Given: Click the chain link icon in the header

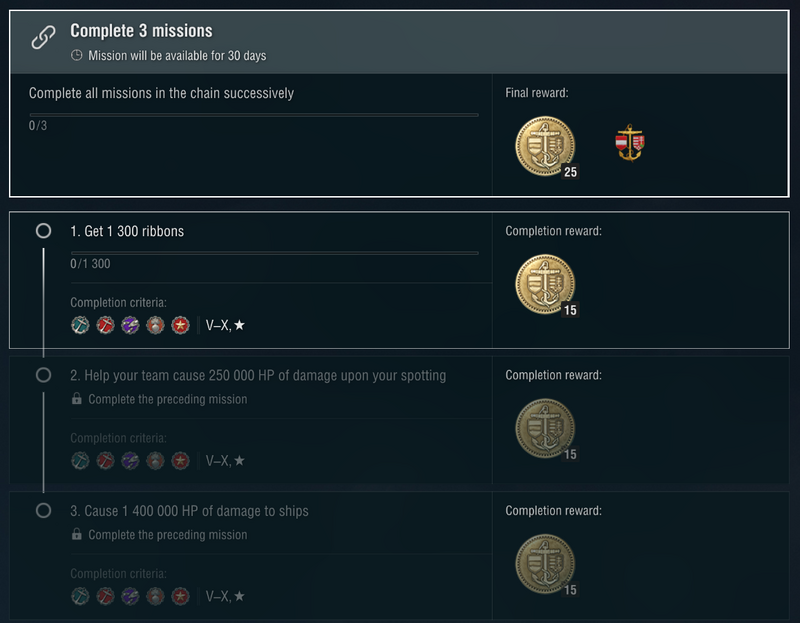Looking at the screenshot, I should click(43, 39).
